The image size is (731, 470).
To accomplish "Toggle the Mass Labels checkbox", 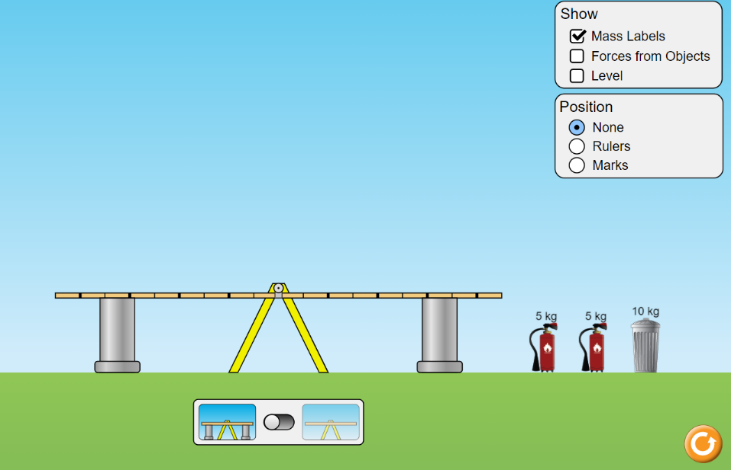I will point(577,36).
